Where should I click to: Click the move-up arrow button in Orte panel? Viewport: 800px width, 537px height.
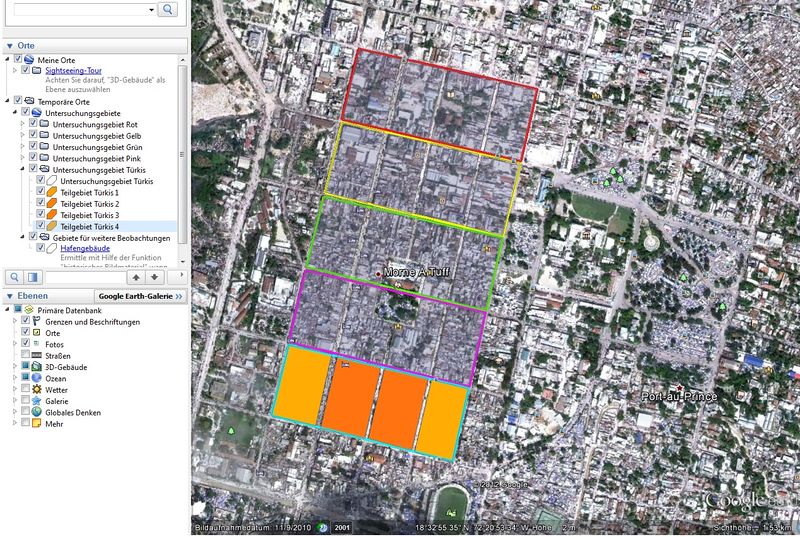click(136, 277)
